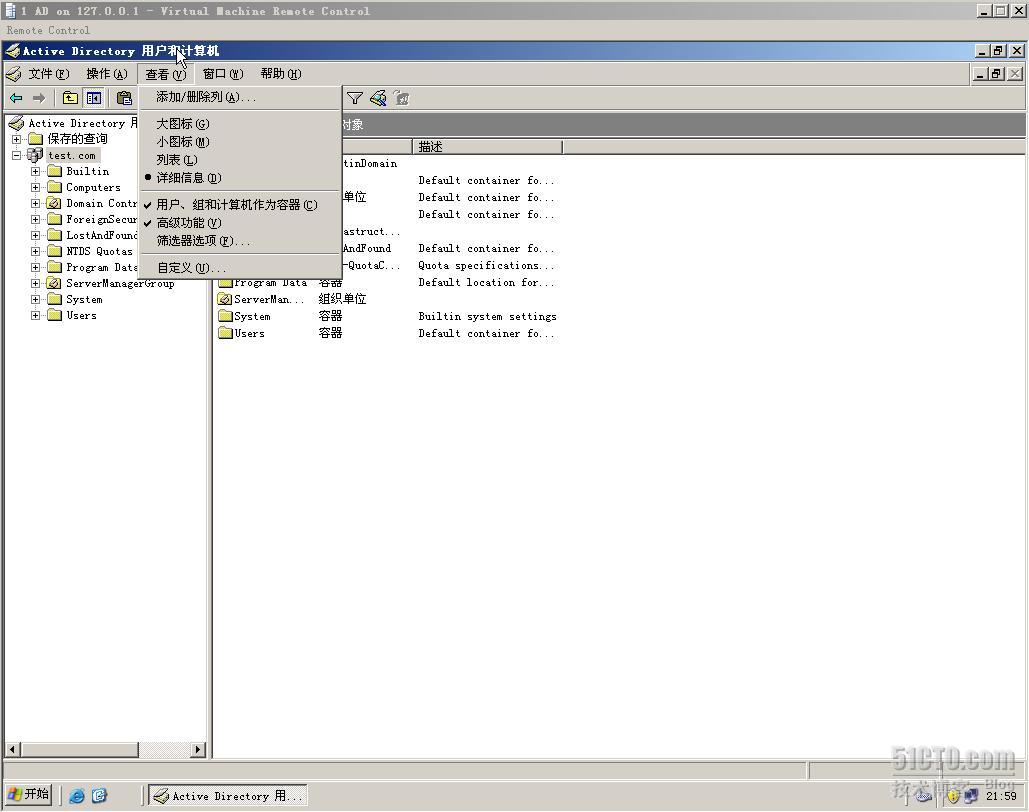Click the tree horizontal scrollbar thumb
This screenshot has width=1029, height=812.
(79, 749)
